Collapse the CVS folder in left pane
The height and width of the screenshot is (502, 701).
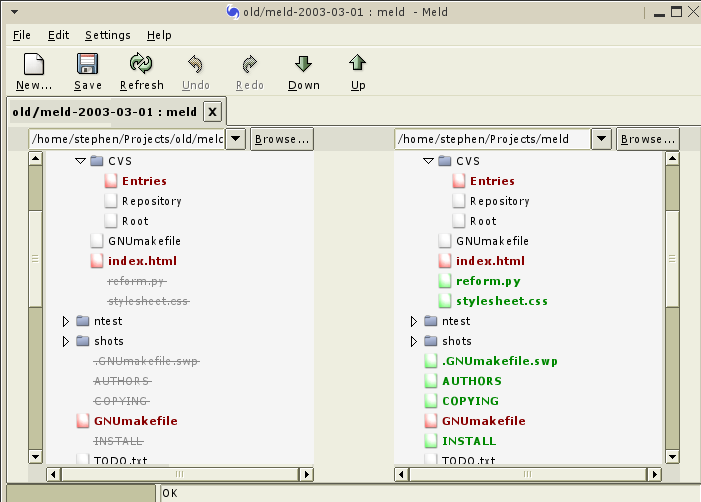coord(80,161)
